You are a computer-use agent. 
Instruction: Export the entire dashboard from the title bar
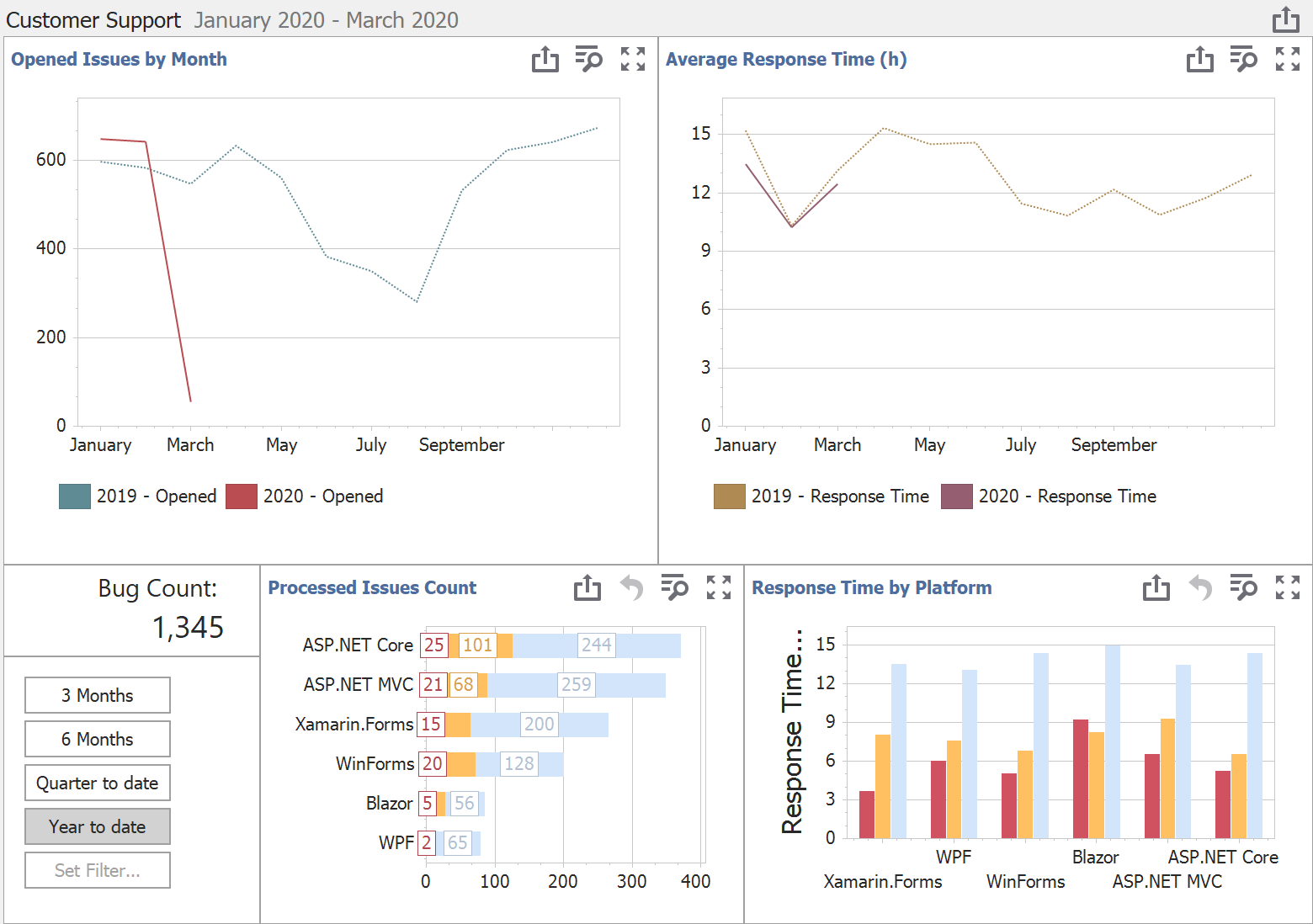(x=1285, y=19)
